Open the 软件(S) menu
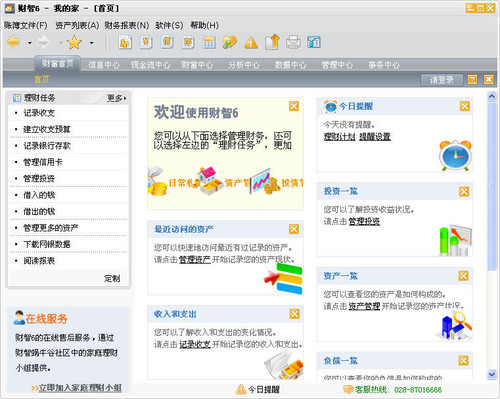500x399 pixels. tap(169, 25)
